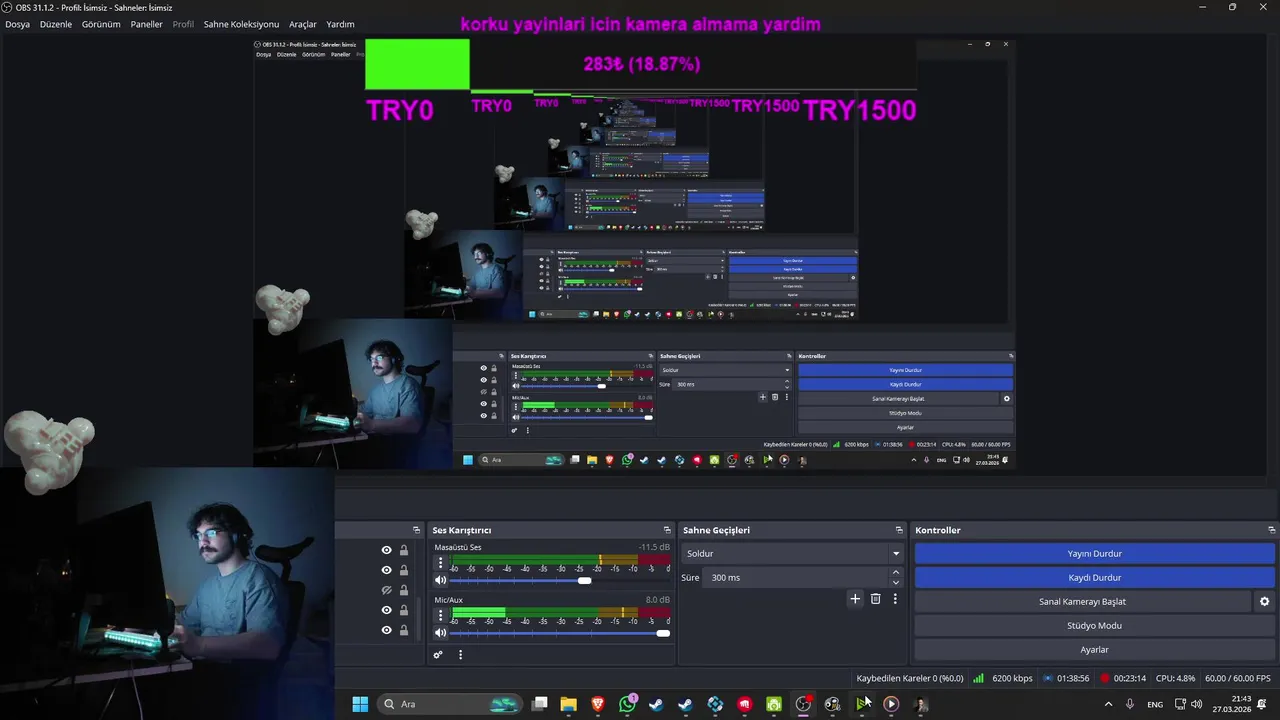Unlock the bottommost source's lock icon

404,630
